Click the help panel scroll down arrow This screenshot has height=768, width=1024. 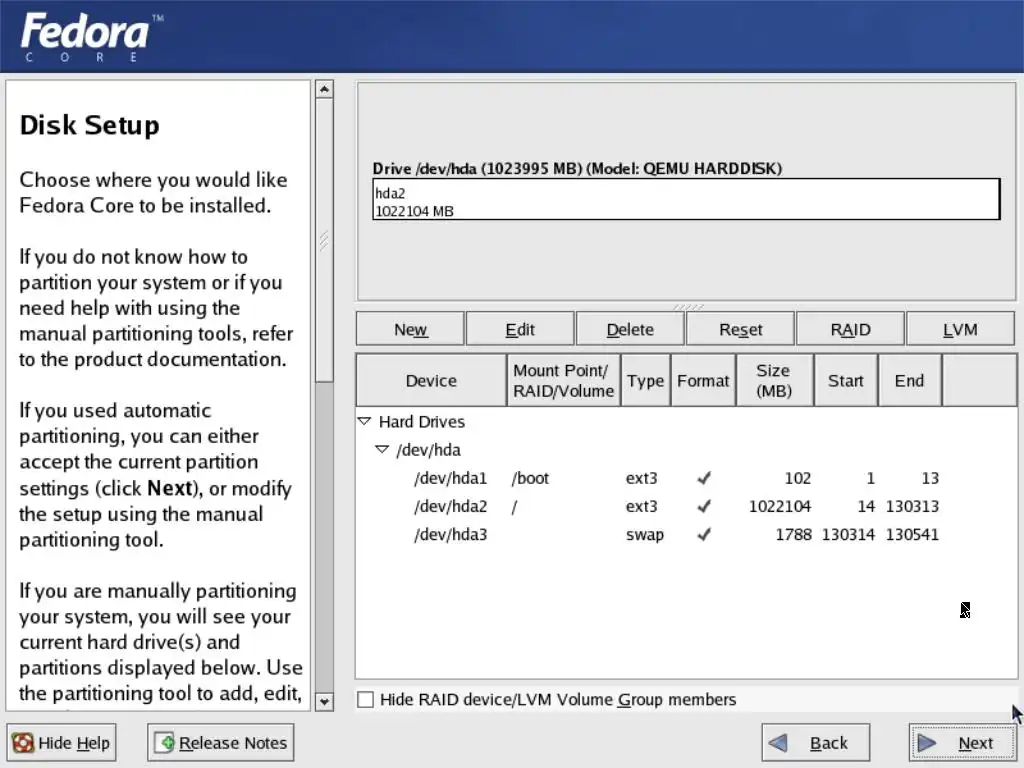pos(324,702)
